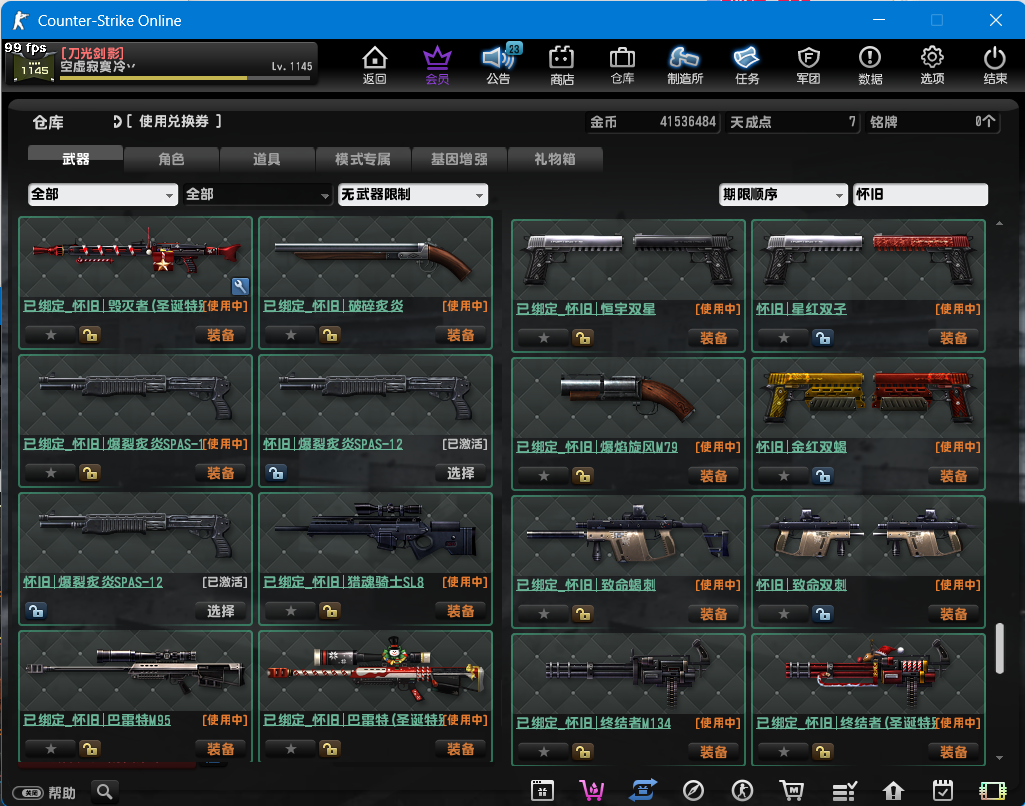Viewport: 1025px width, 806px height.
Task: Click the 结束 power icon to quit
Action: (995, 65)
